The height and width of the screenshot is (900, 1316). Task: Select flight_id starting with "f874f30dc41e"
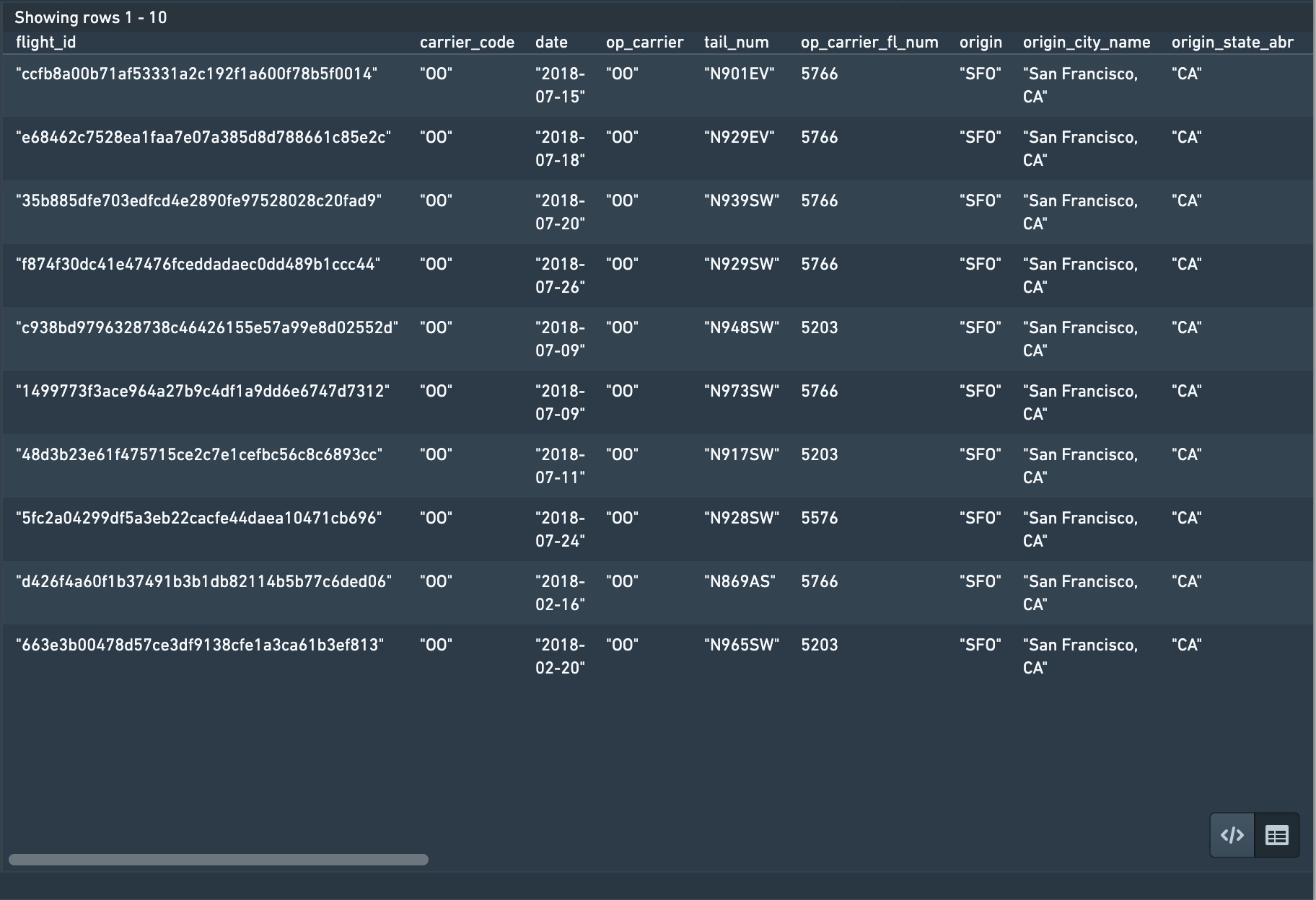198,265
